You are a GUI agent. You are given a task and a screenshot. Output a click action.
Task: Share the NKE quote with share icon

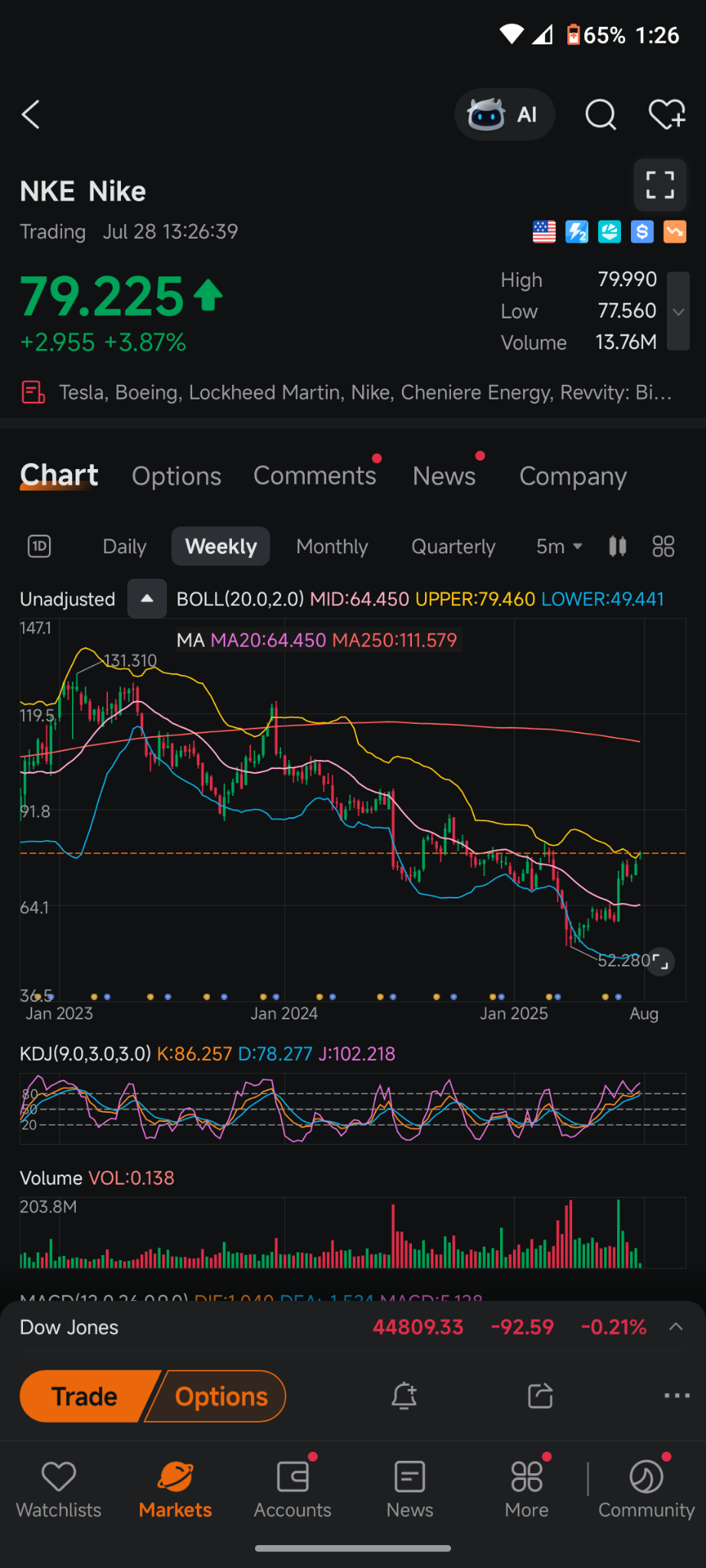tap(541, 1396)
